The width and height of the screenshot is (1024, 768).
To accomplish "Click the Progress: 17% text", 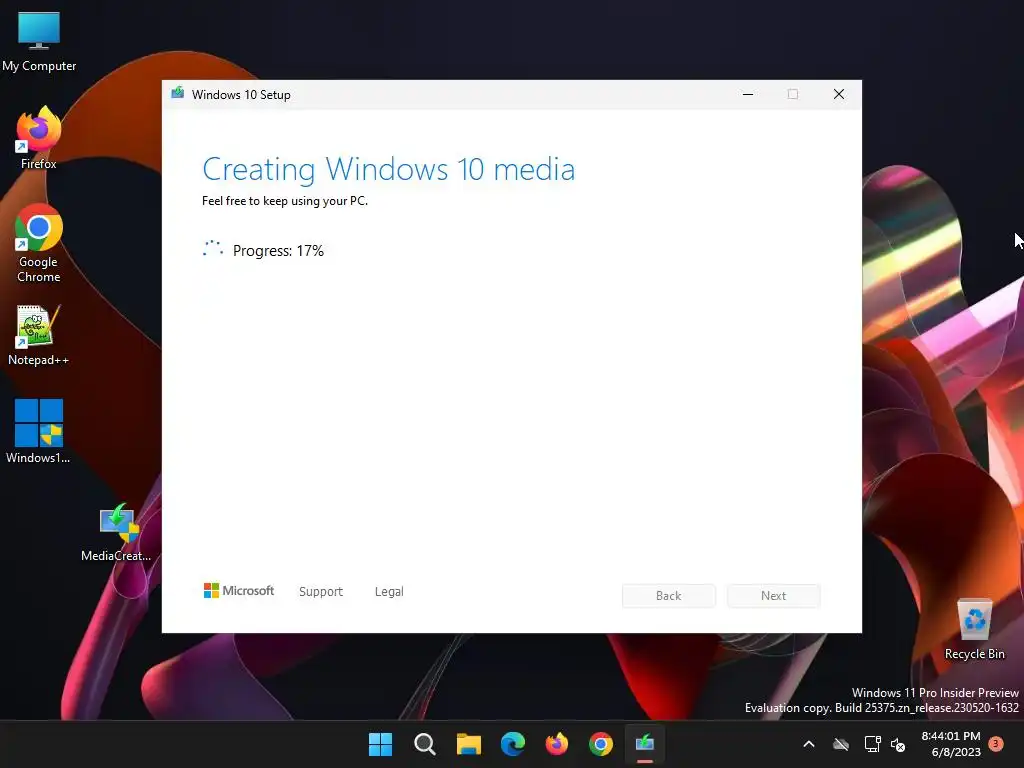I will coord(278,251).
